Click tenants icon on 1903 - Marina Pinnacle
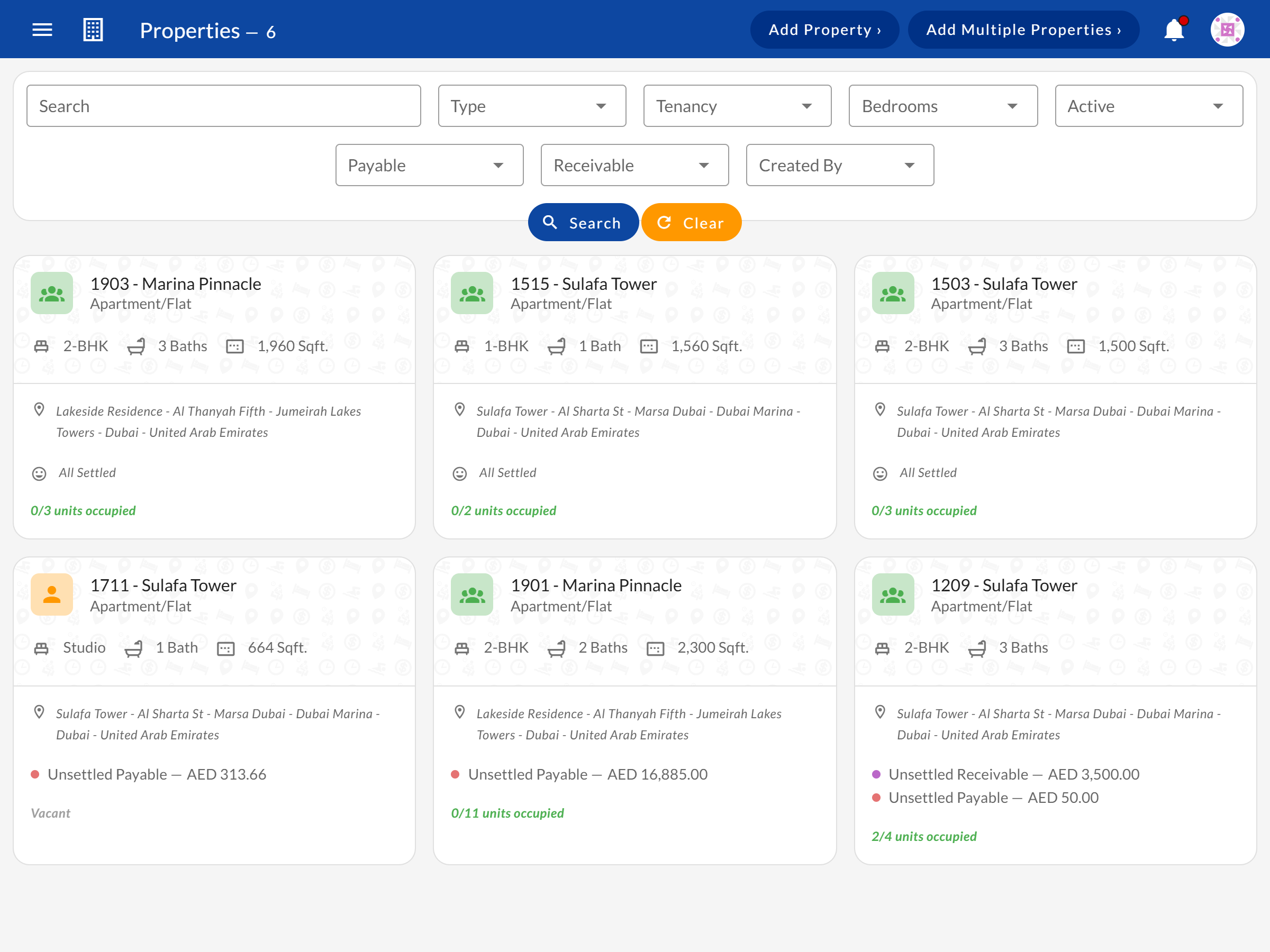 [x=52, y=292]
